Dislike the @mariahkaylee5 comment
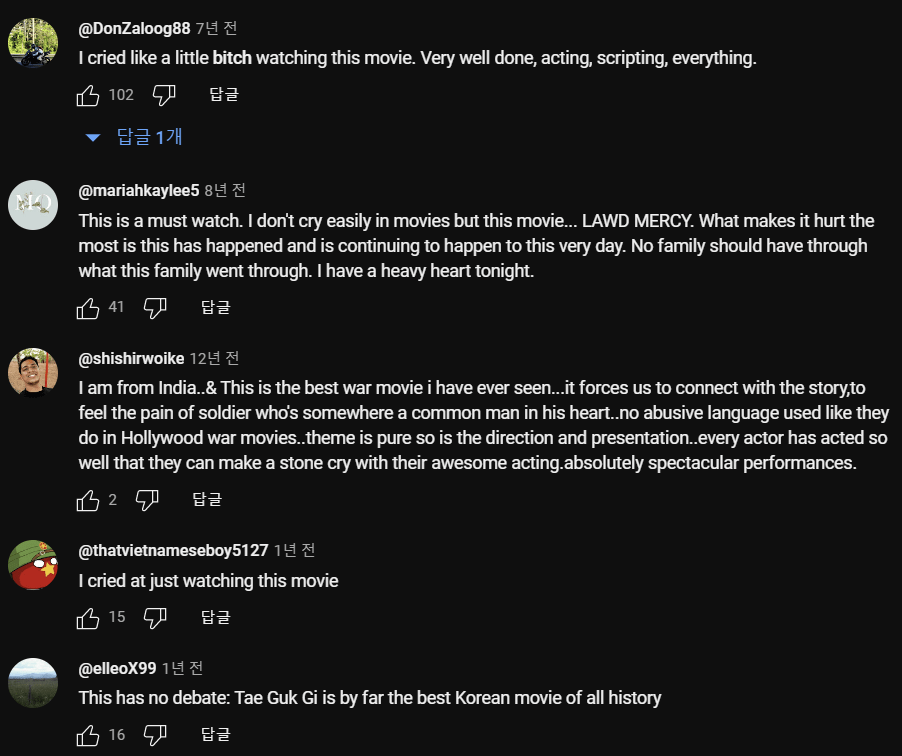Image resolution: width=902 pixels, height=756 pixels. coord(155,307)
